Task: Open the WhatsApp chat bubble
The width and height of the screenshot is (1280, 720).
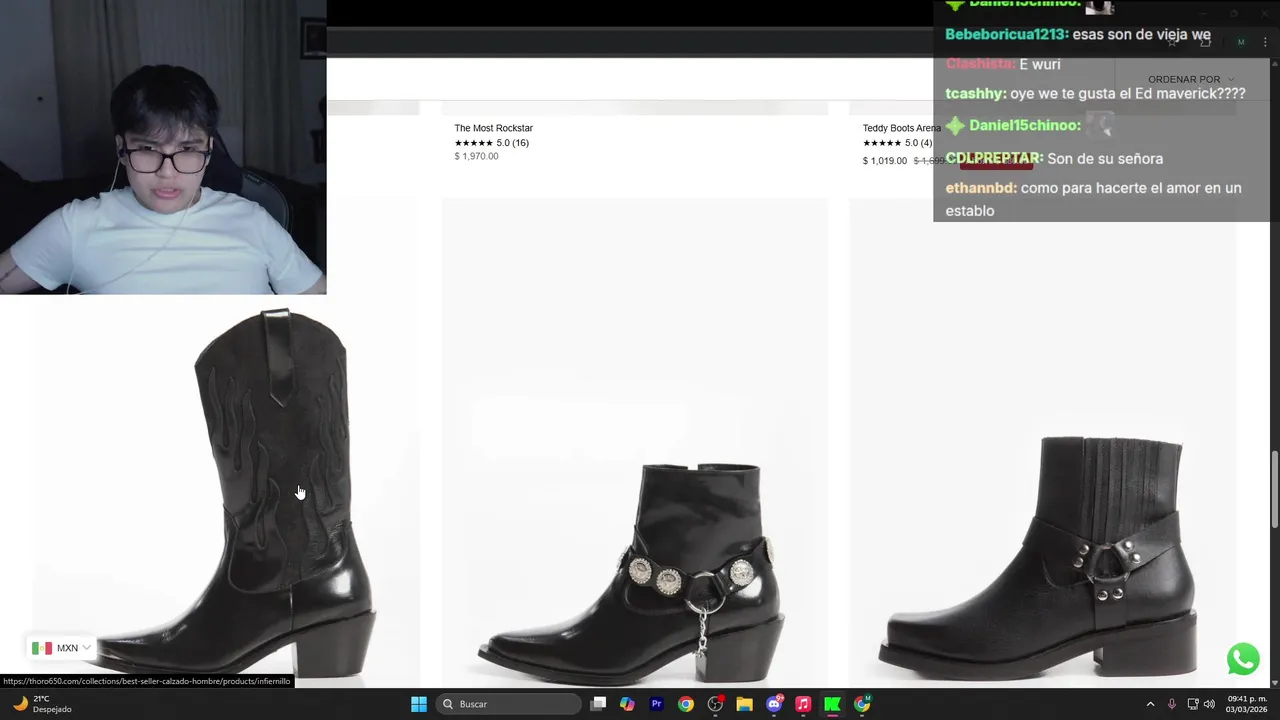Action: pyautogui.click(x=1243, y=659)
